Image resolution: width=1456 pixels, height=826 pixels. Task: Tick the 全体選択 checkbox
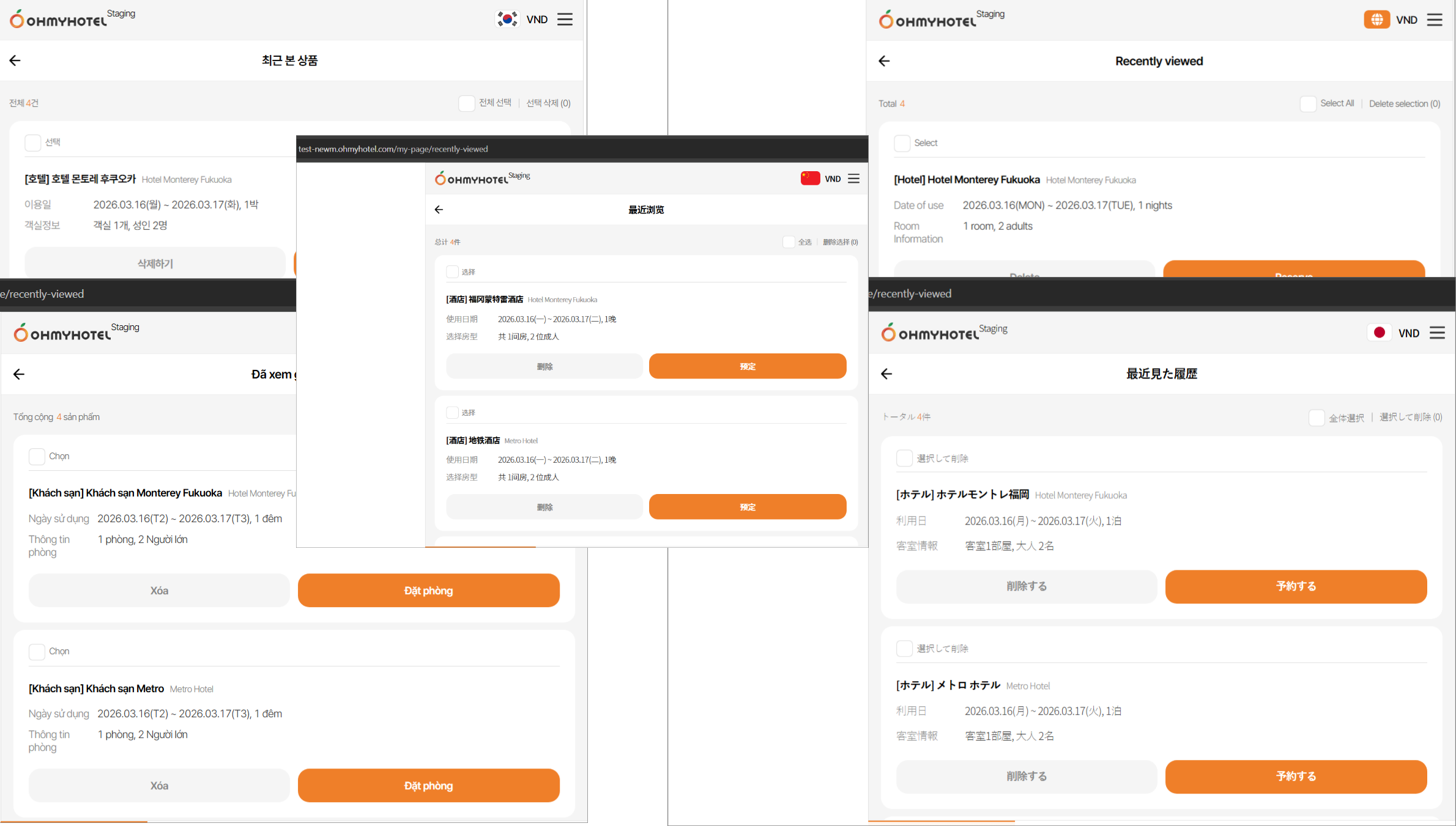coord(1317,418)
